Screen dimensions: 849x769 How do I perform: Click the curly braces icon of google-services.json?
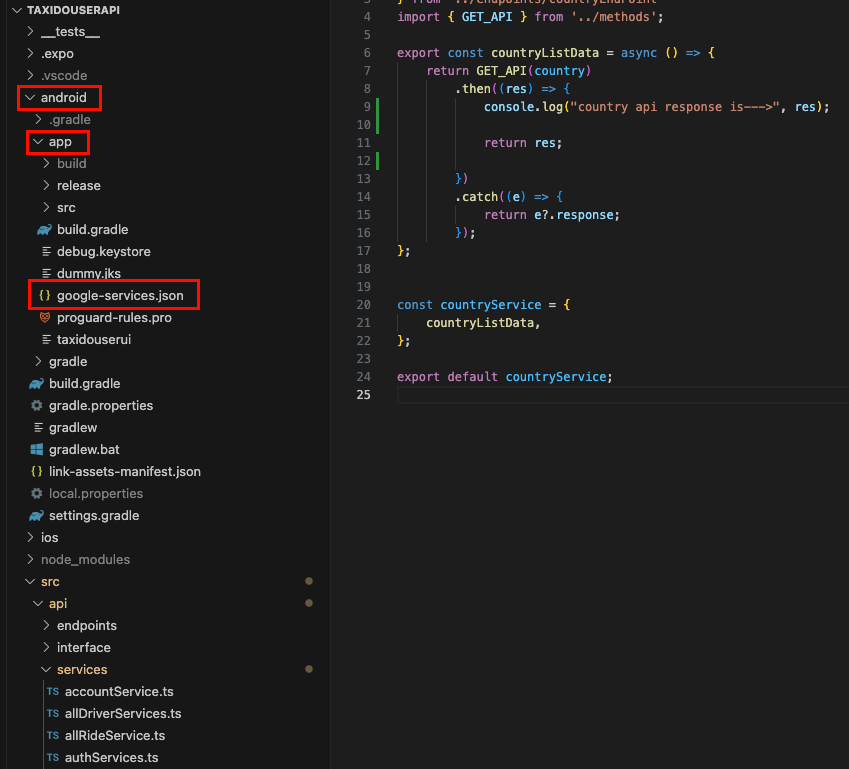45,296
